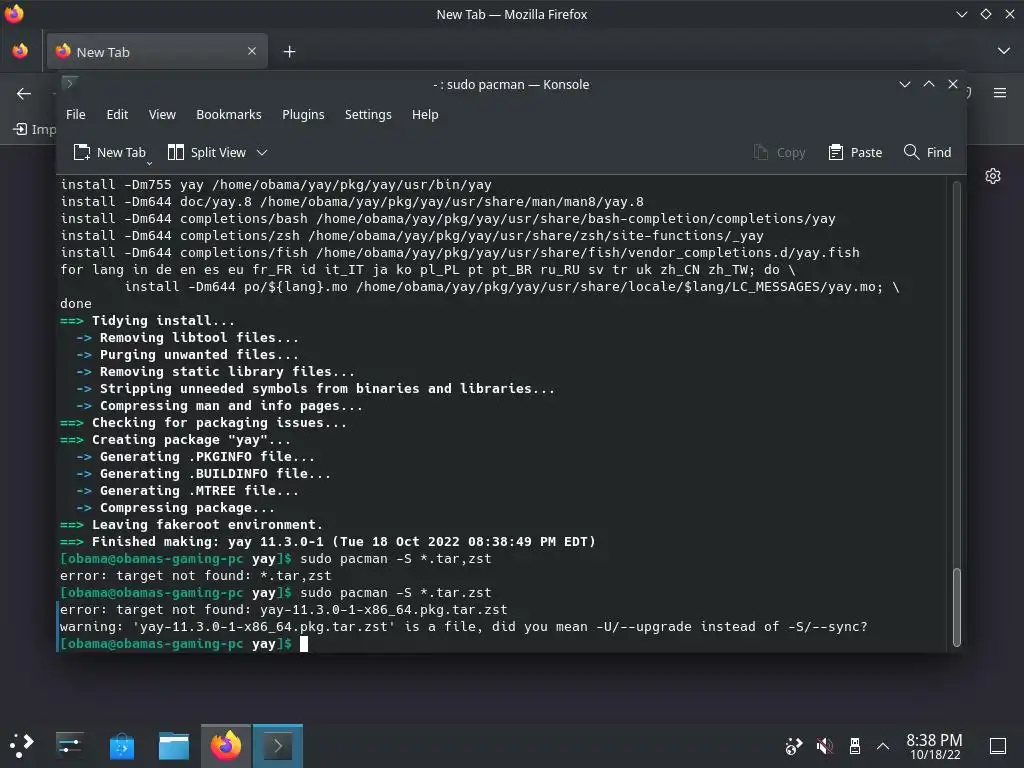Click the 'Leaving fakeroot environment.' line
This screenshot has width=1024, height=768.
coord(191,524)
